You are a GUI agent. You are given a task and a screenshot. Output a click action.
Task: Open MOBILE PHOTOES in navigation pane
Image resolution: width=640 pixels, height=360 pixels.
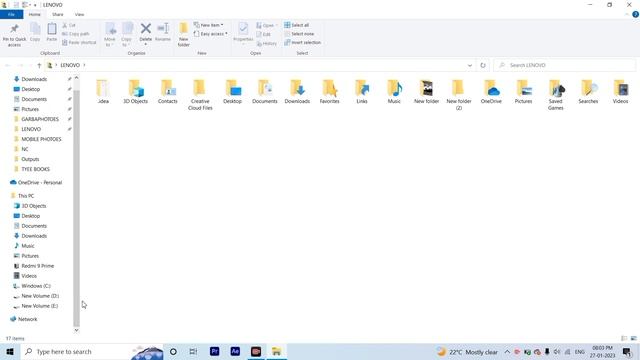click(x=41, y=139)
